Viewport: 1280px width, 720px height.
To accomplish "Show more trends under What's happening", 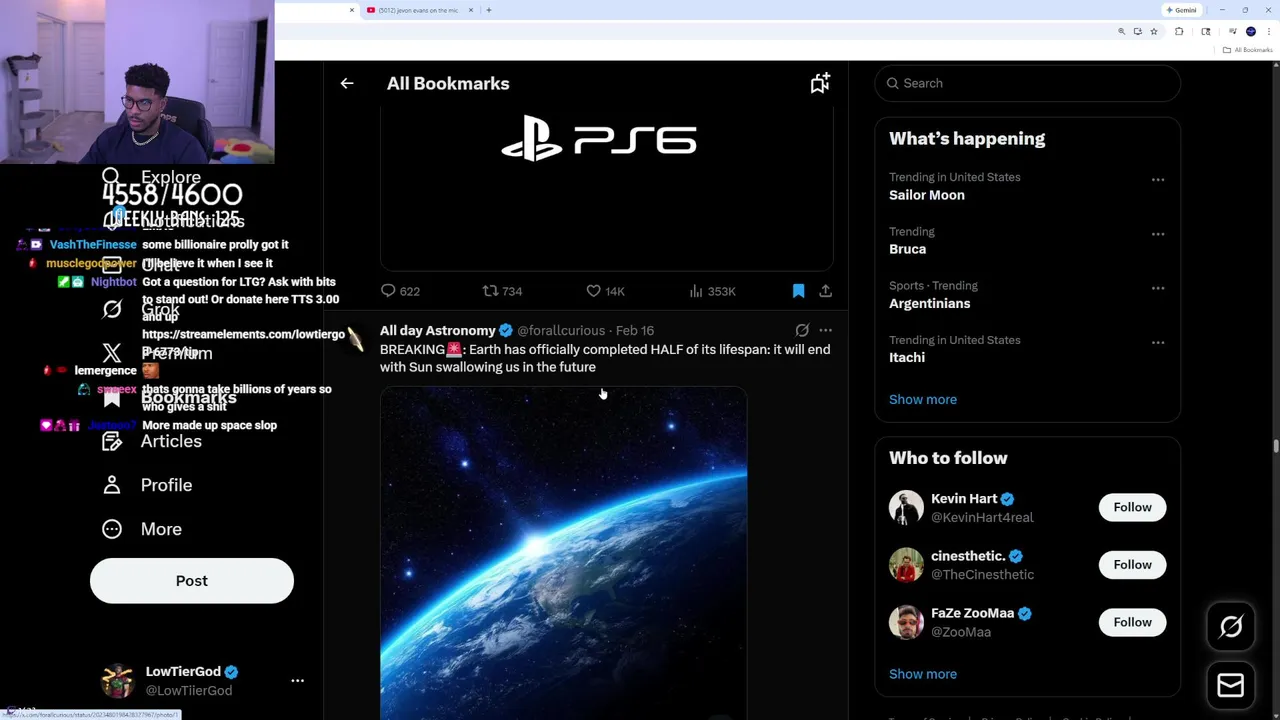I will tap(923, 399).
